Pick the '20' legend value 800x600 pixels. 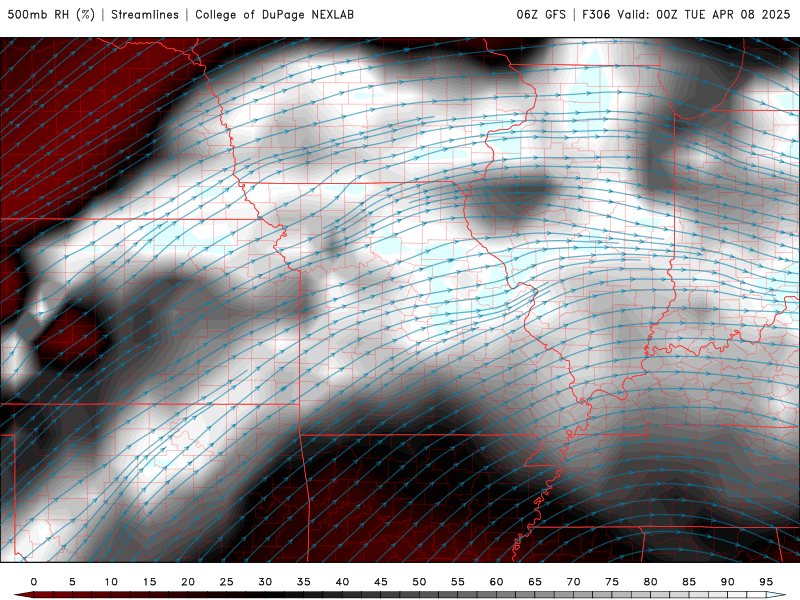188,582
